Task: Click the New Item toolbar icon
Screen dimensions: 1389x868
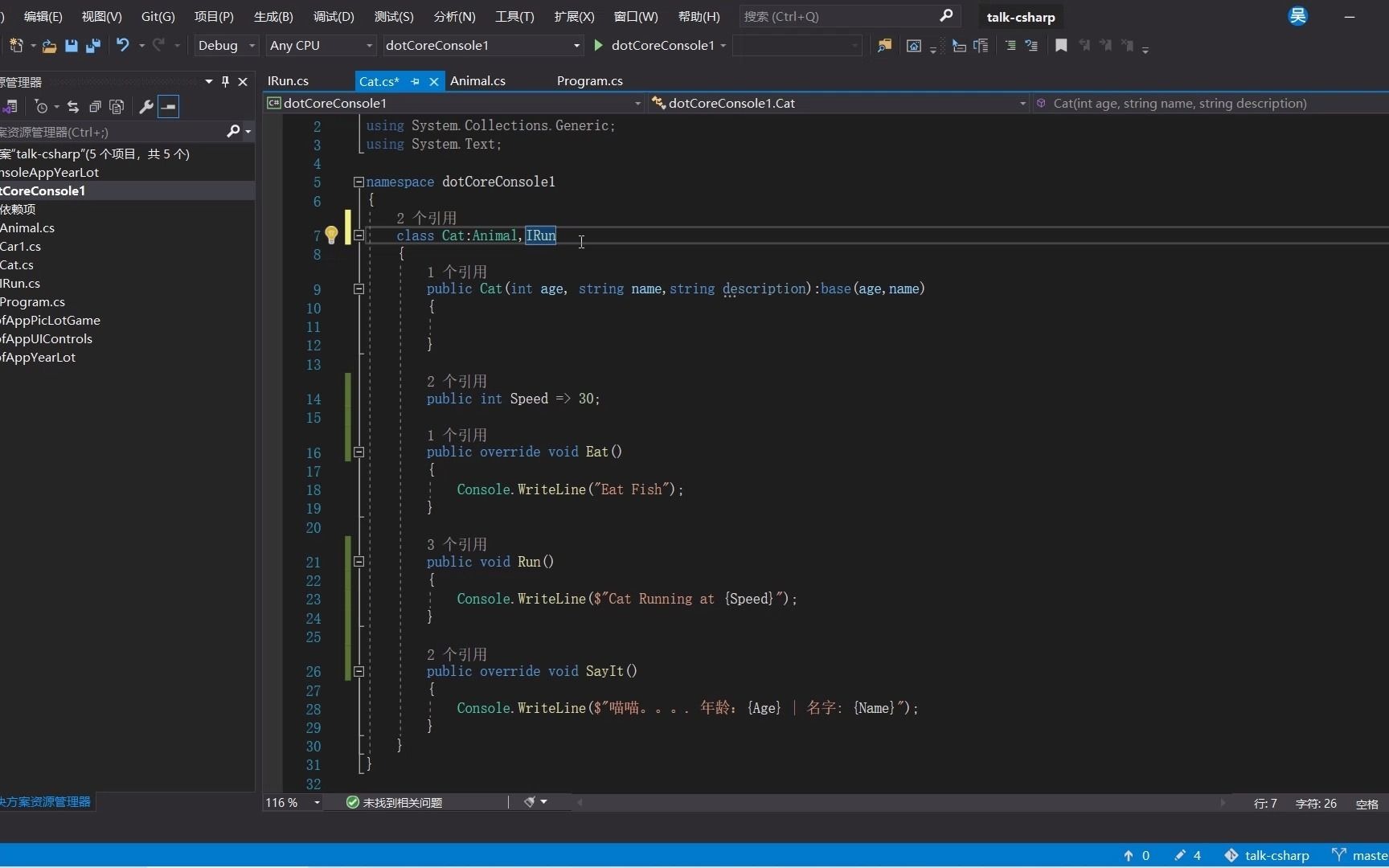Action: tap(16, 46)
